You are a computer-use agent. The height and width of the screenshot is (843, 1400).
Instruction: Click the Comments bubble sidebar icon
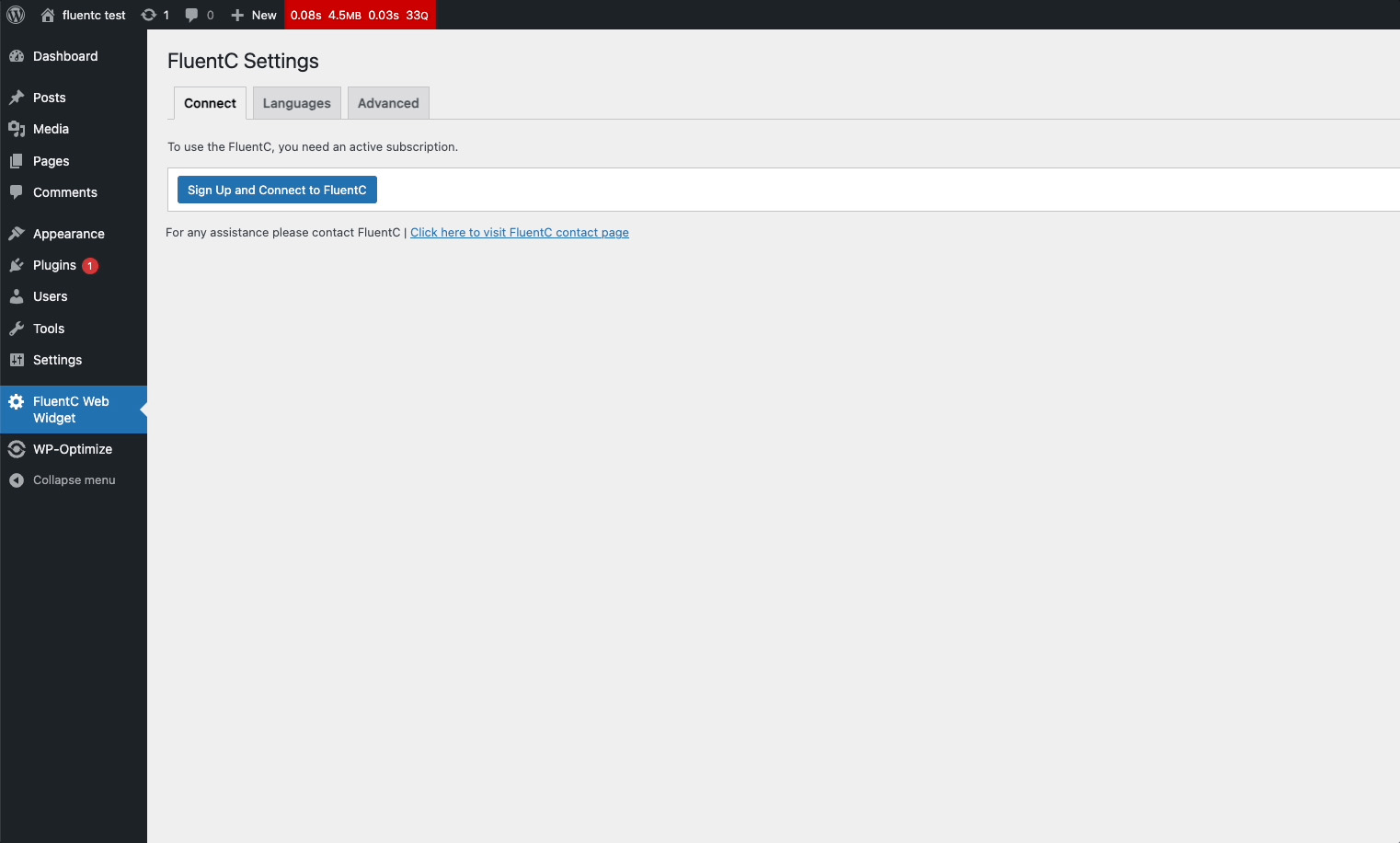pos(17,192)
